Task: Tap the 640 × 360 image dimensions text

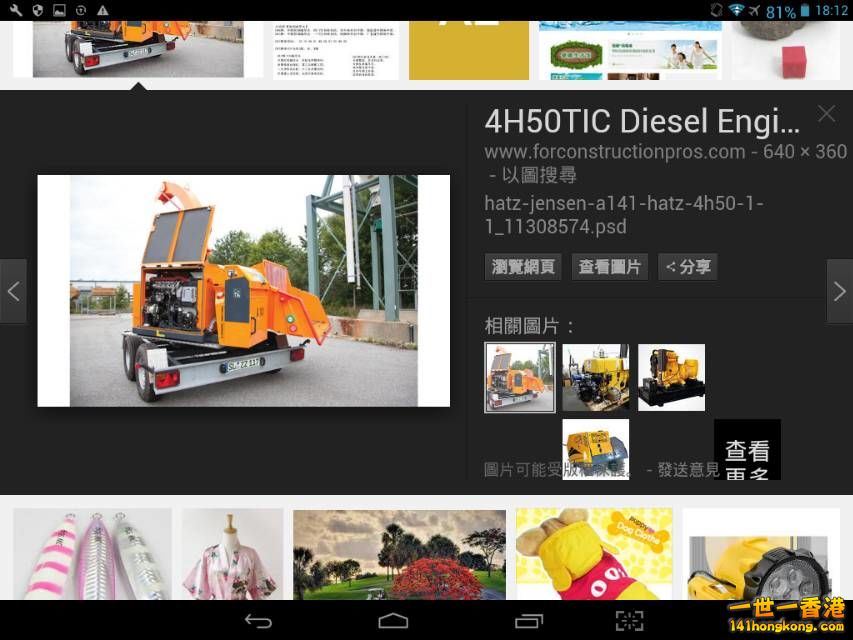Action: click(805, 151)
